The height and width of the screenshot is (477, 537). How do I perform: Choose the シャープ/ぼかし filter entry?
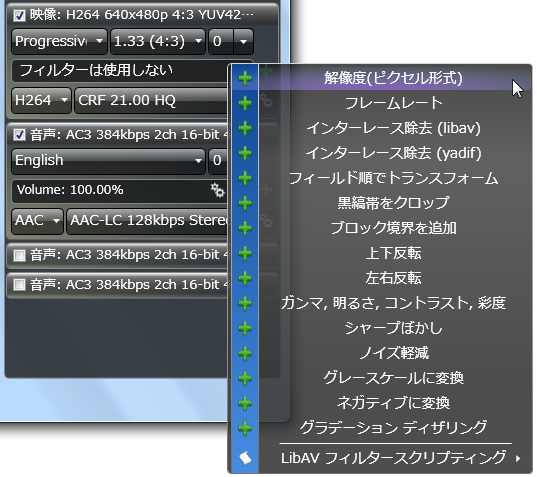pos(394,328)
